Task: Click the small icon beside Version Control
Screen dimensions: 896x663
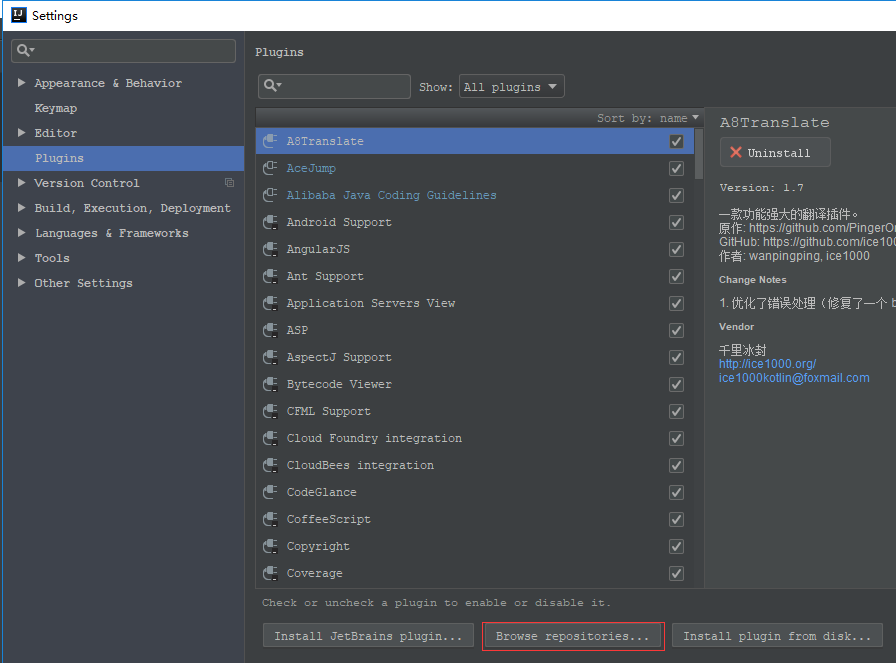Action: pos(229,183)
